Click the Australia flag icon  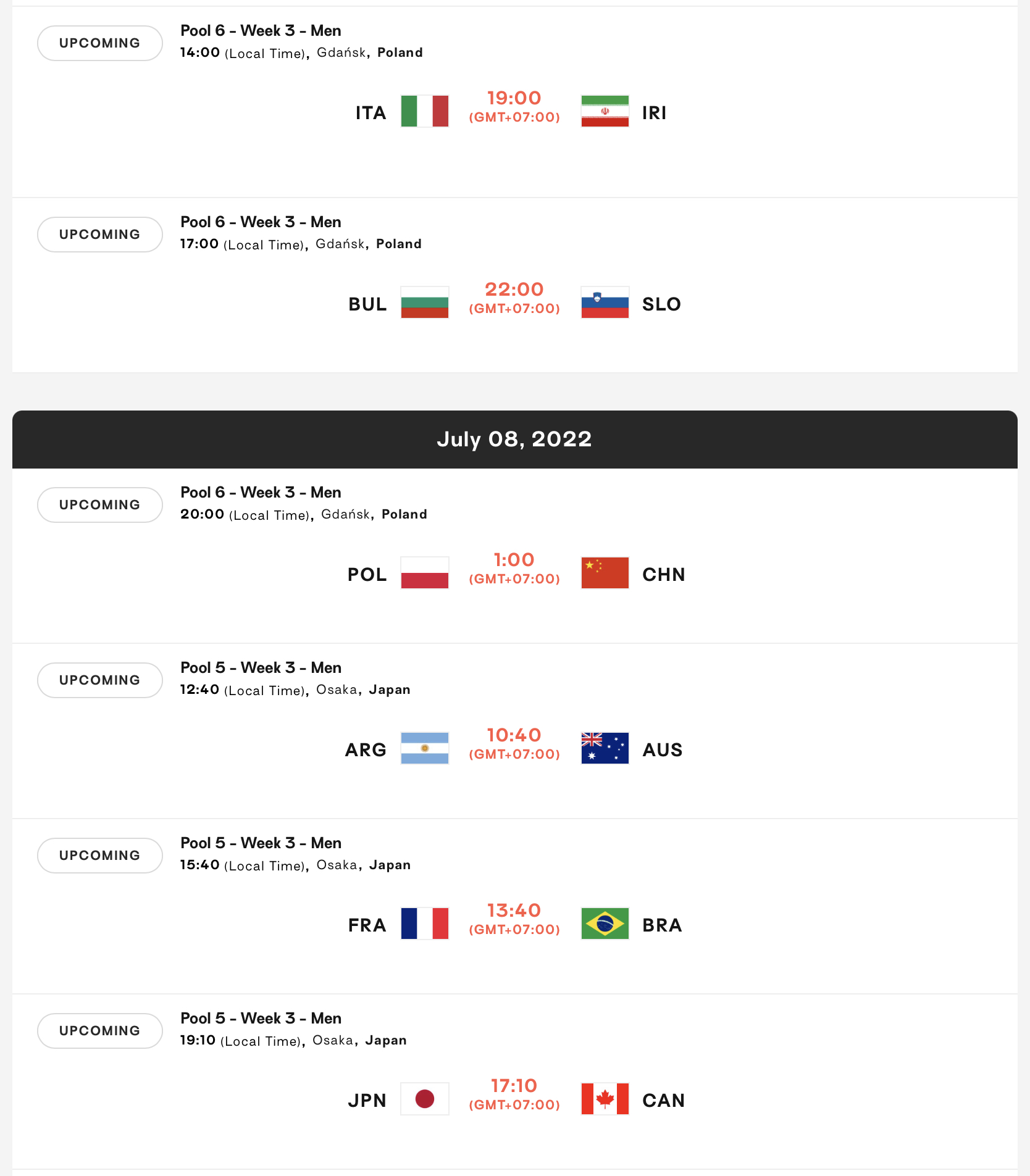click(x=605, y=748)
